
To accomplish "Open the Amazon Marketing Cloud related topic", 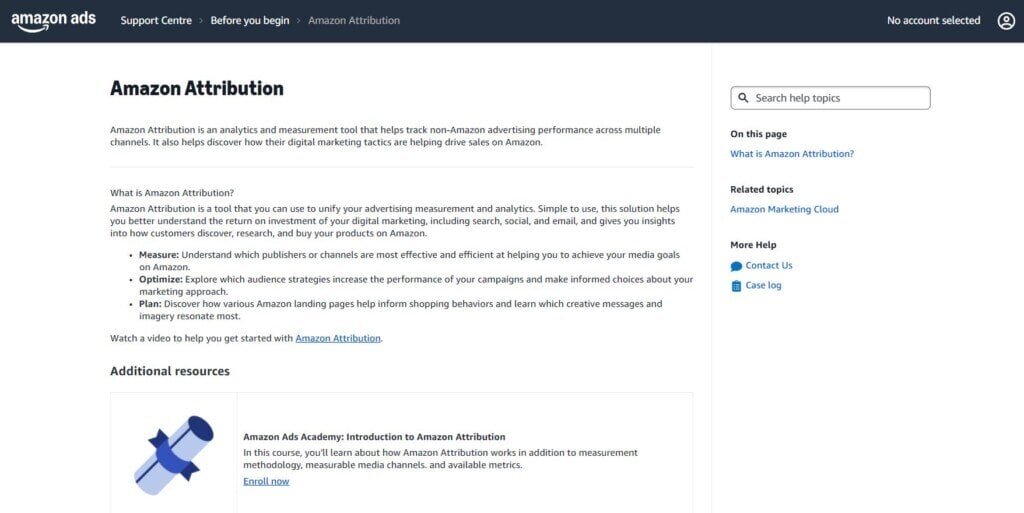I will point(784,209).
